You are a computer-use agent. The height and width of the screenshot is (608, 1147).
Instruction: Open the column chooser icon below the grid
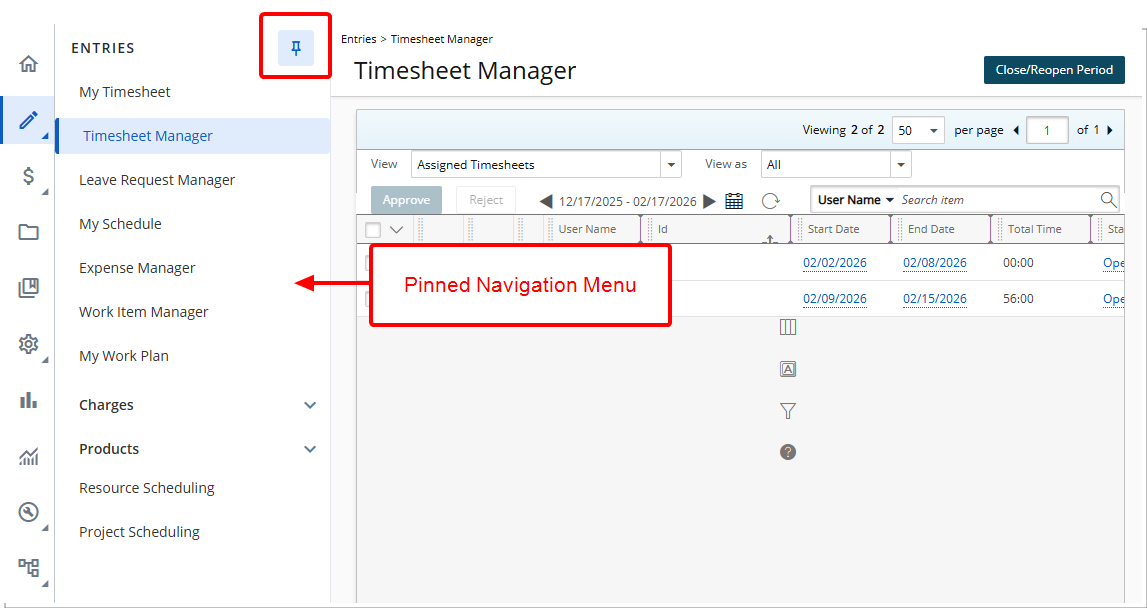pyautogui.click(x=788, y=327)
